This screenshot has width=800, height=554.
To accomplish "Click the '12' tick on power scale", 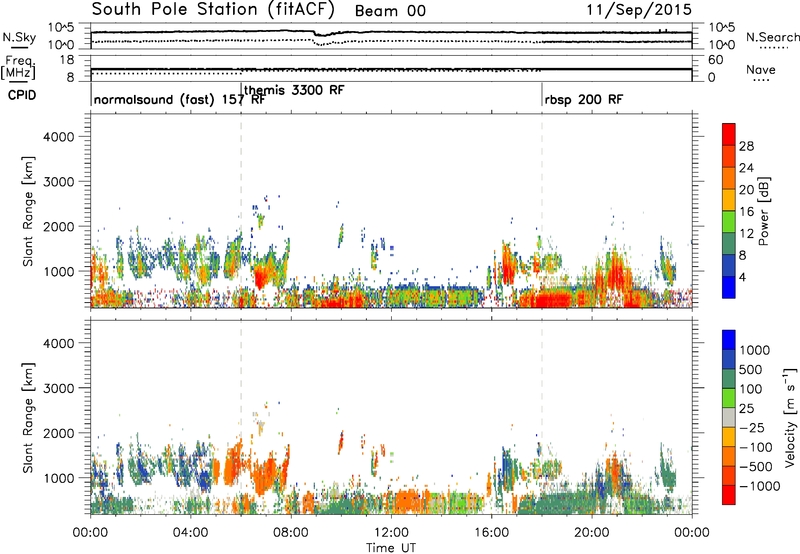I will pos(746,234).
